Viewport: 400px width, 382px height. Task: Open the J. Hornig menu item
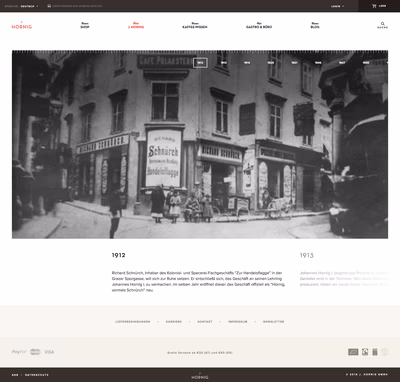point(136,25)
